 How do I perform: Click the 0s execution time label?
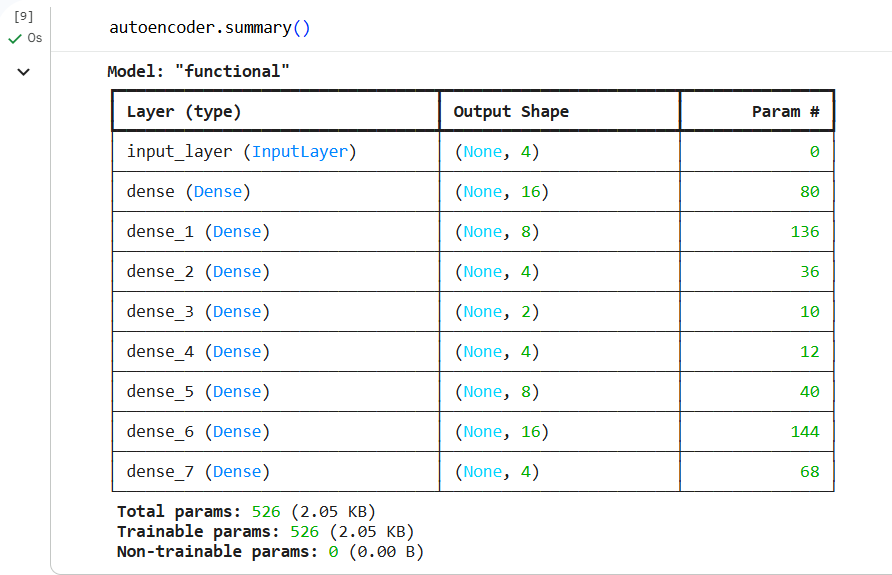(x=35, y=38)
